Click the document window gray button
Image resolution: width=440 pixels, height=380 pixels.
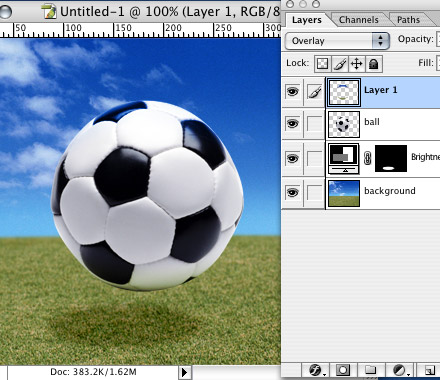point(5,11)
